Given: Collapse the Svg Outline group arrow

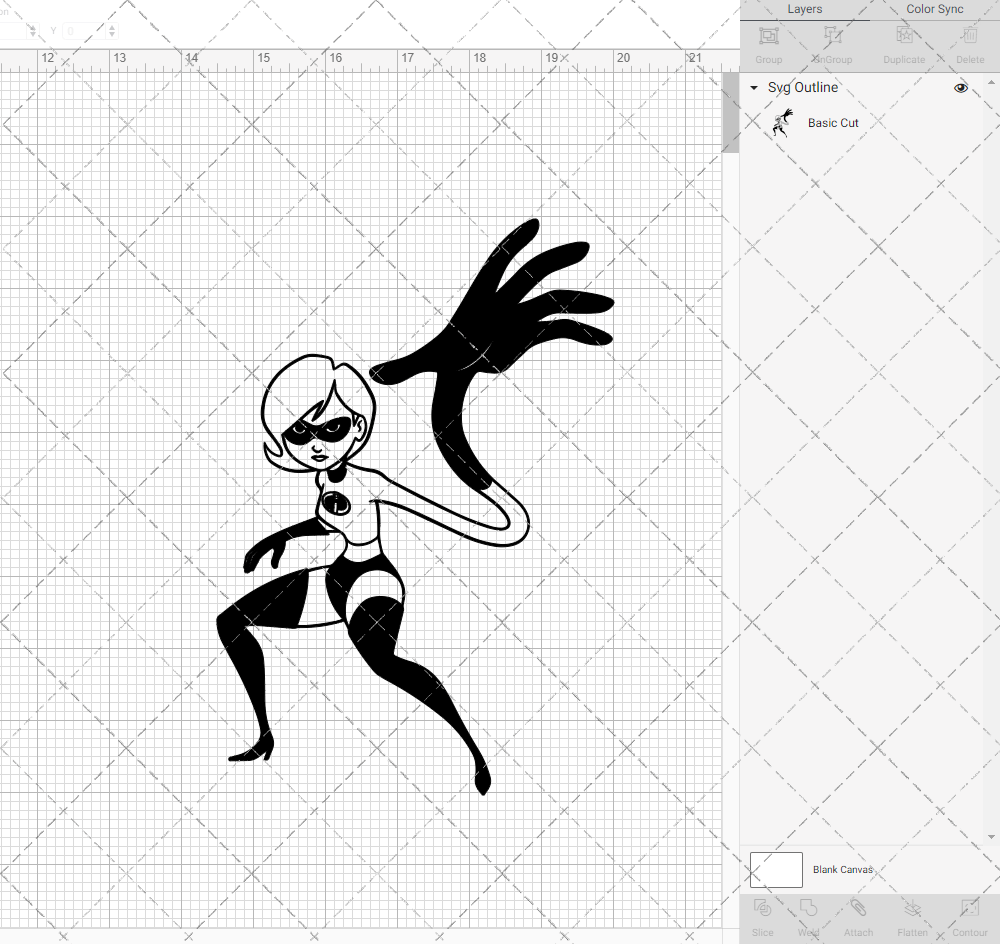Looking at the screenshot, I should 754,87.
